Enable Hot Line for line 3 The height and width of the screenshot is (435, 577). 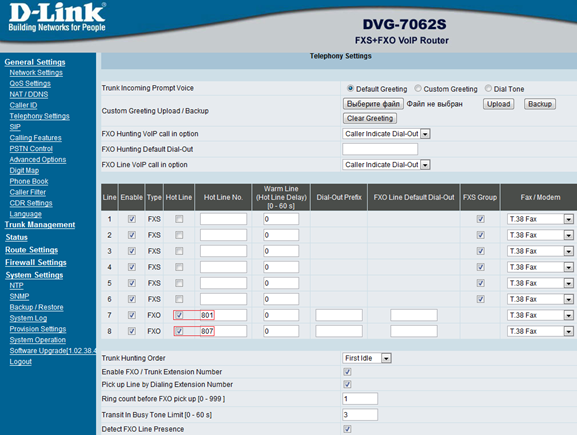click(x=179, y=251)
